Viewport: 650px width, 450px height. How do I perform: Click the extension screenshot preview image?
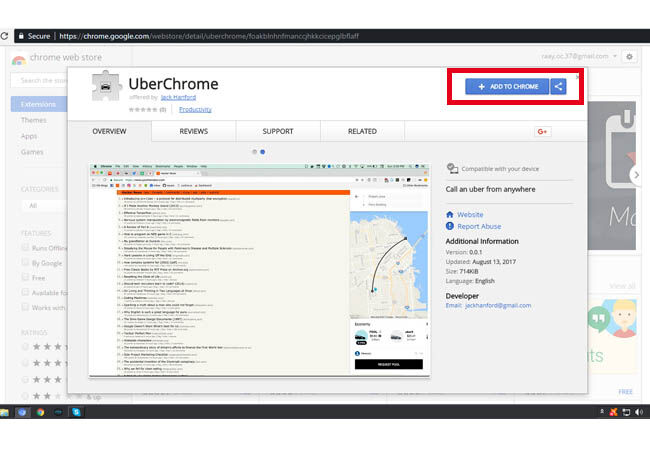pos(260,270)
